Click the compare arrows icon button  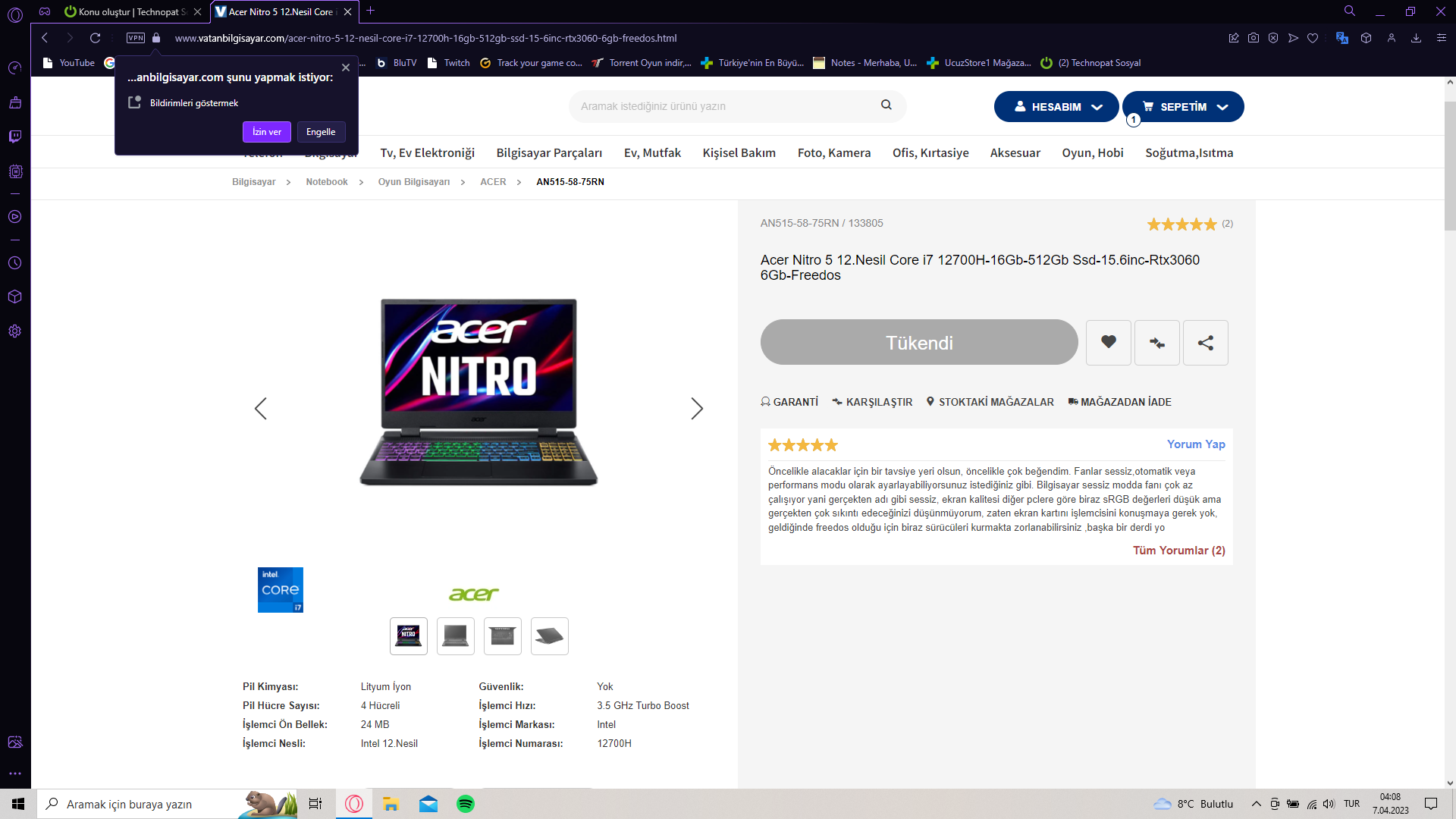(x=1156, y=343)
